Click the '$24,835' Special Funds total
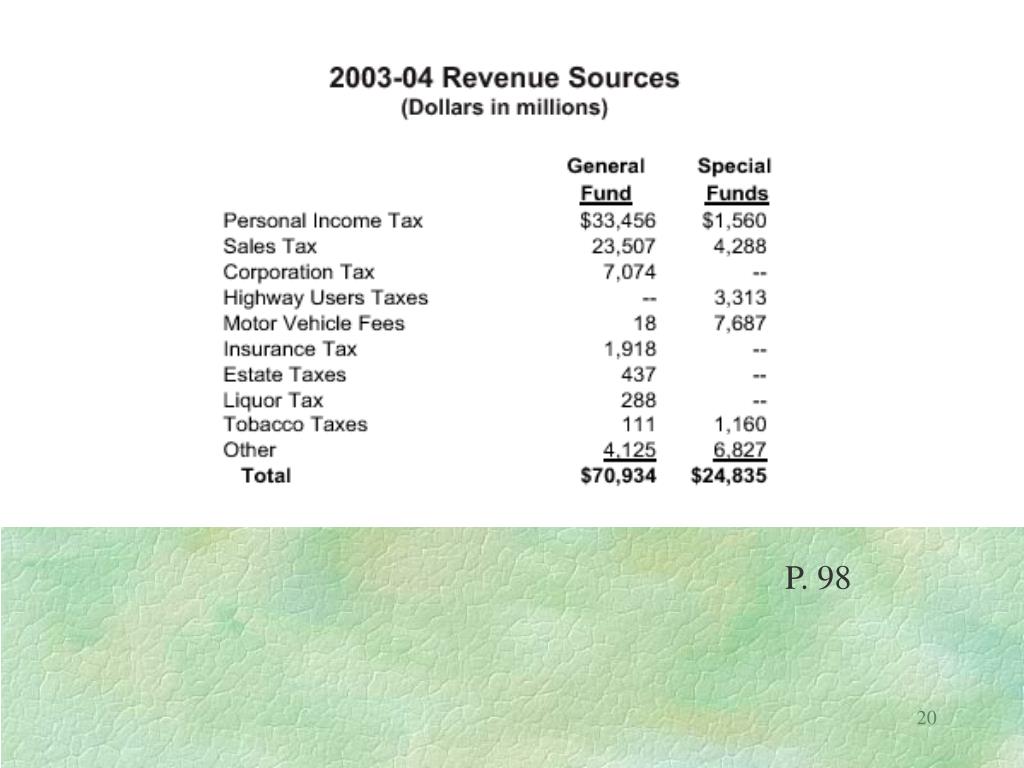The image size is (1024, 768). [729, 475]
